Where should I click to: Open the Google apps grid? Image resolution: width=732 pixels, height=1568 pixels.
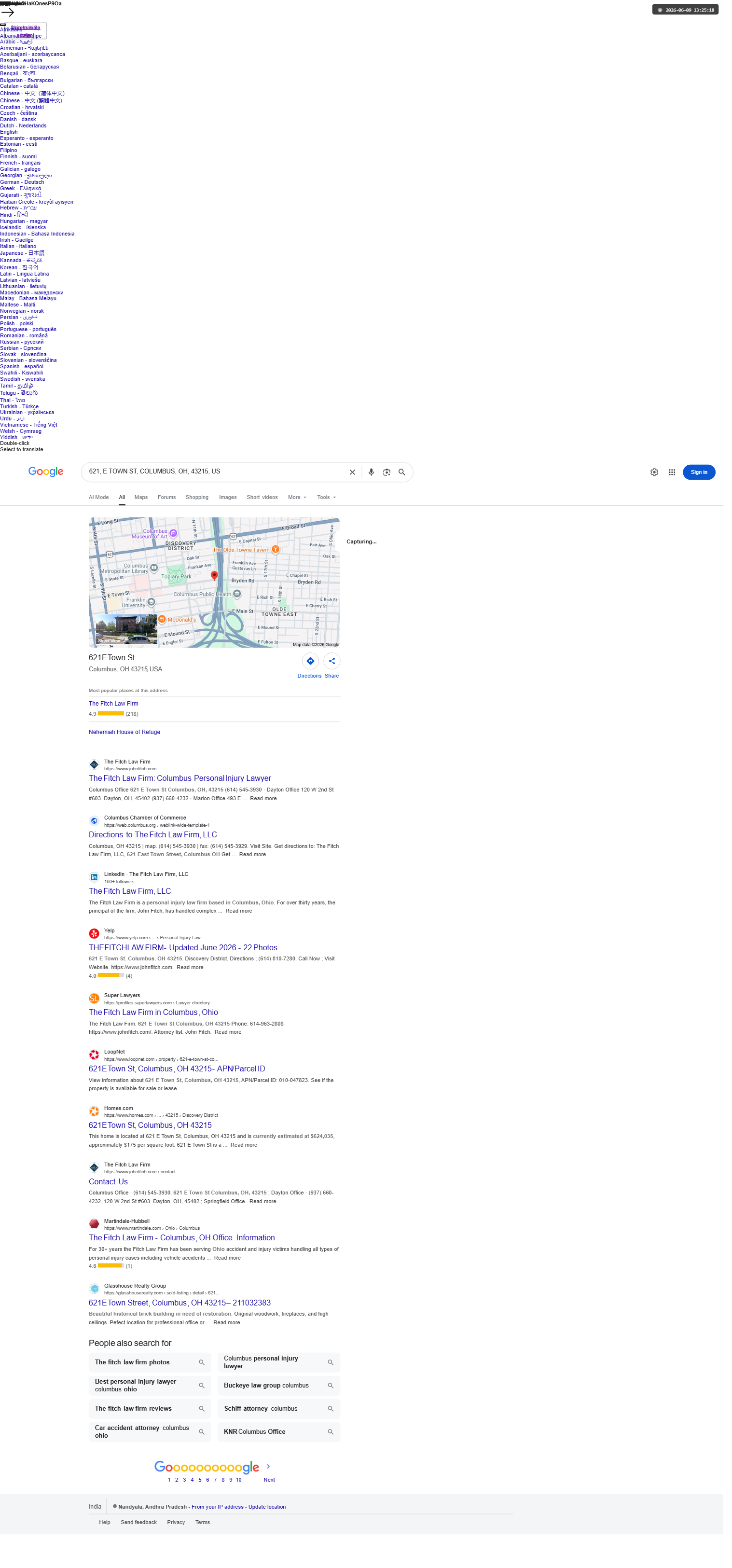tap(680, 478)
